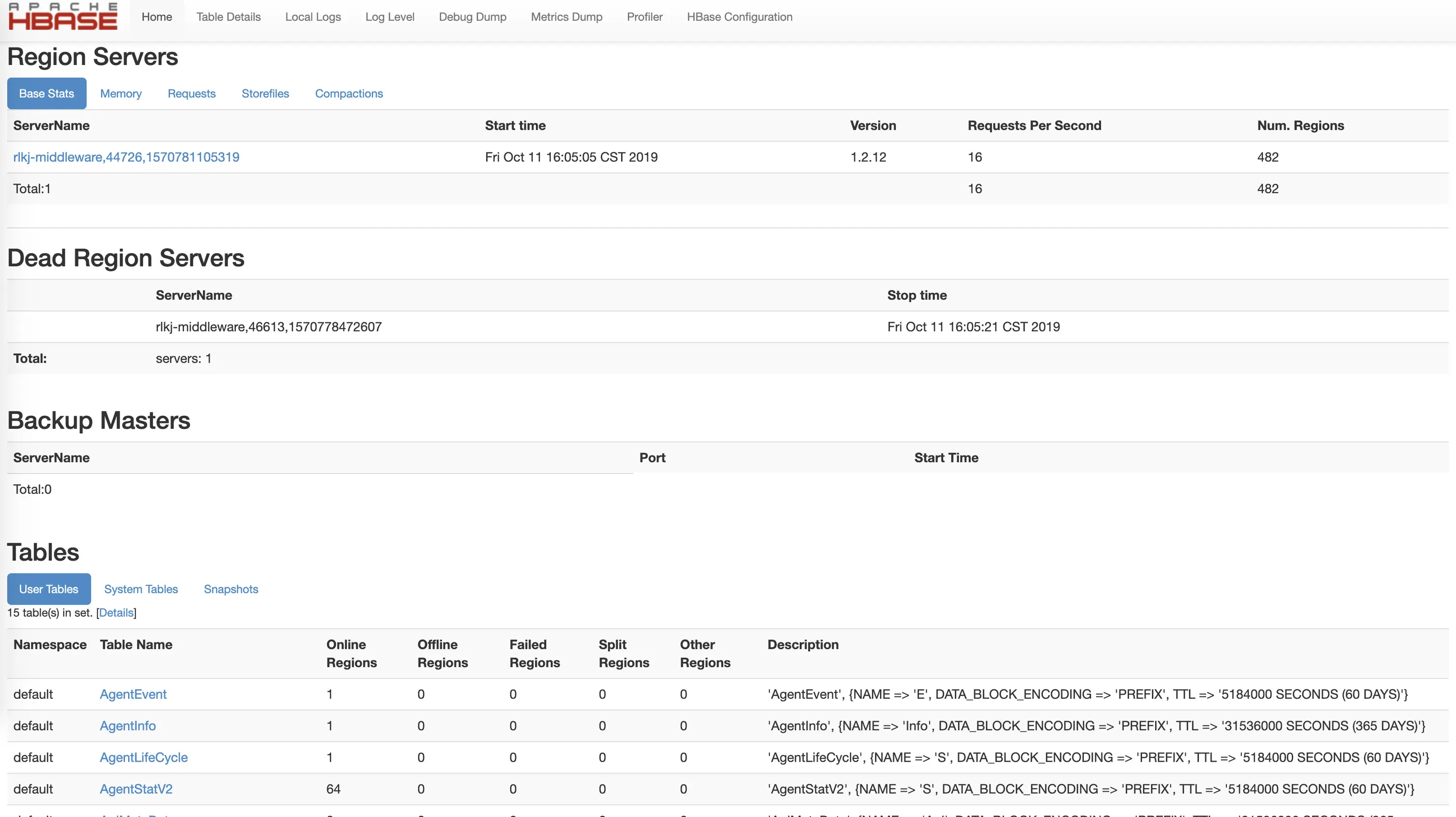Open the Log Level page
This screenshot has height=817, width=1456.
click(390, 17)
